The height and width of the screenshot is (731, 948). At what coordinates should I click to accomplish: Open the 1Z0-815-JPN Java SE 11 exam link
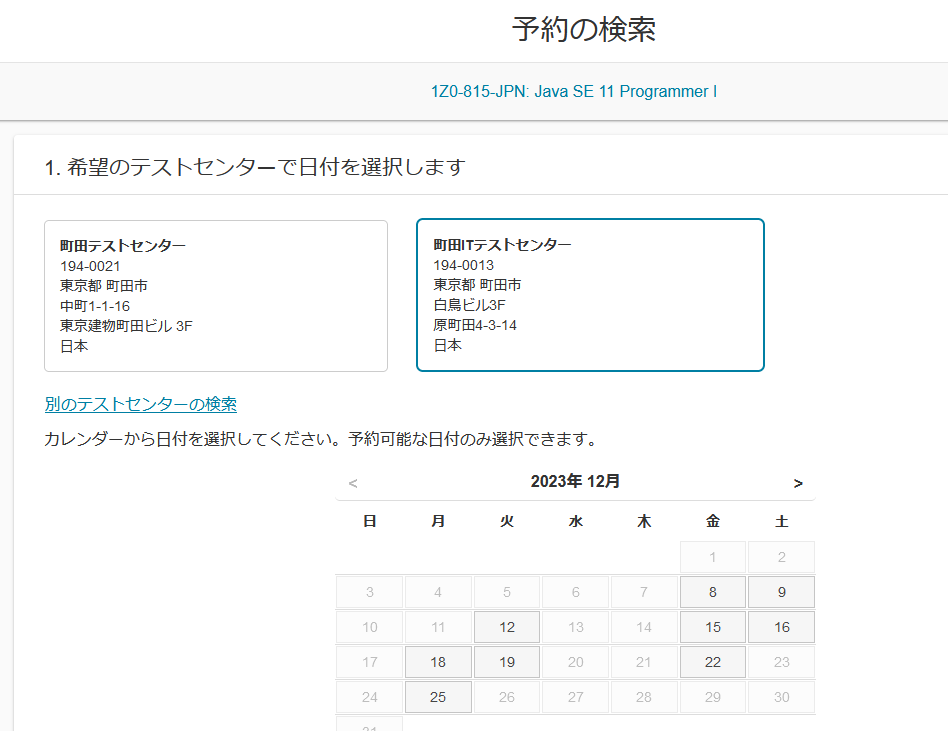click(573, 91)
